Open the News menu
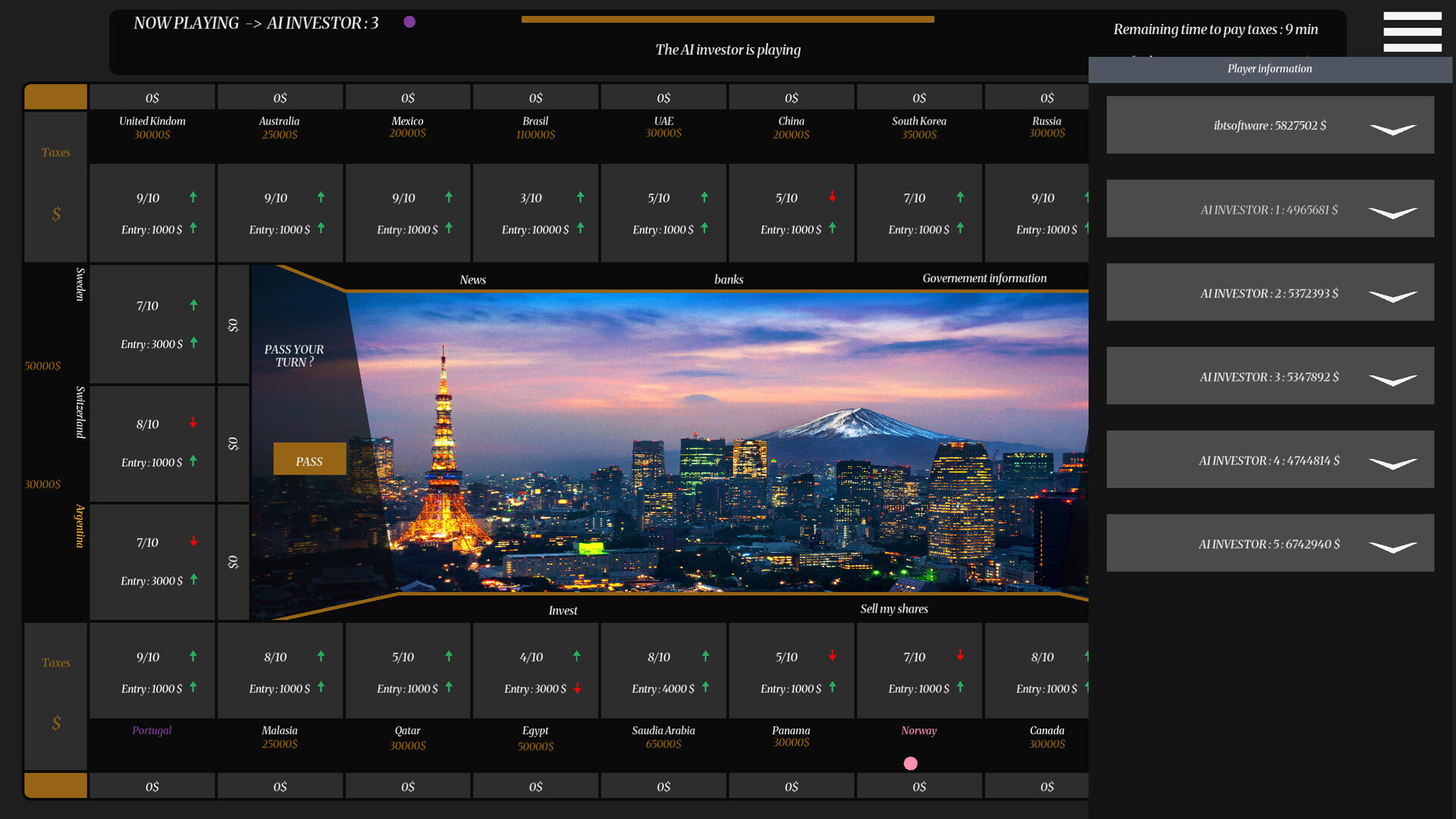Image resolution: width=1456 pixels, height=819 pixels. click(472, 279)
